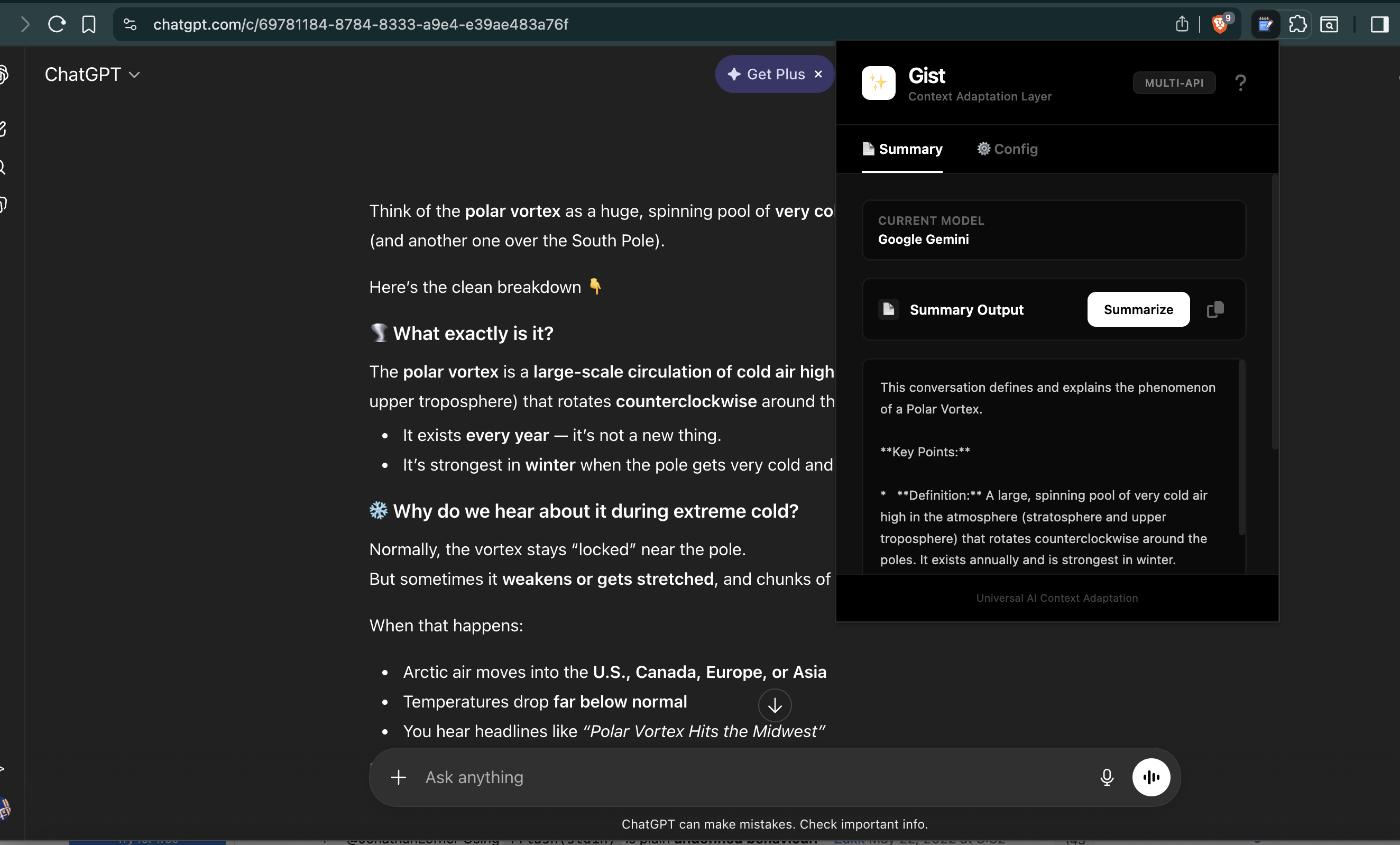Expand the ChatGPT model dropdown
This screenshot has width=1400, height=845.
pyautogui.click(x=92, y=75)
